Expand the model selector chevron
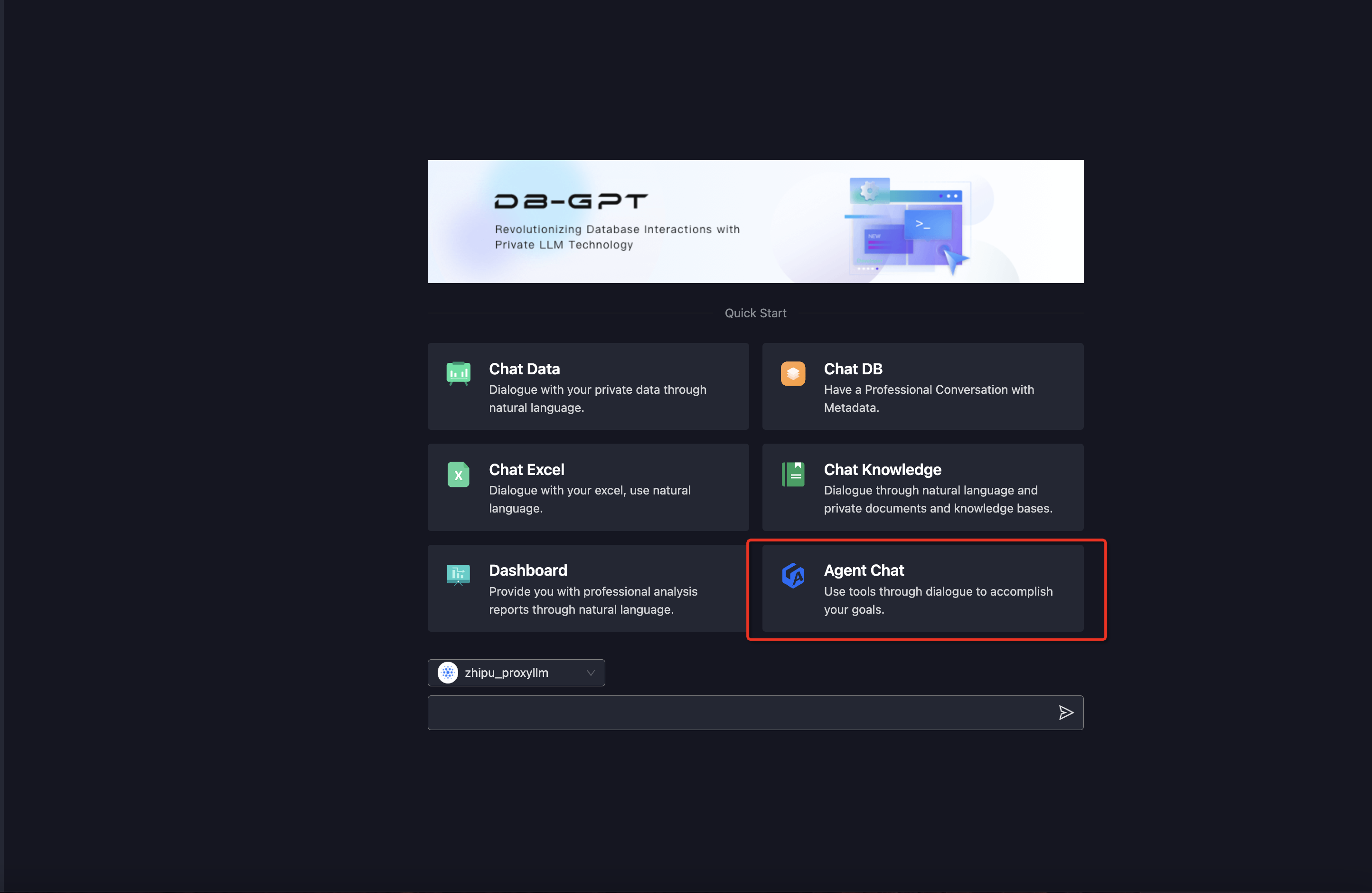This screenshot has height=893, width=1372. tap(590, 673)
